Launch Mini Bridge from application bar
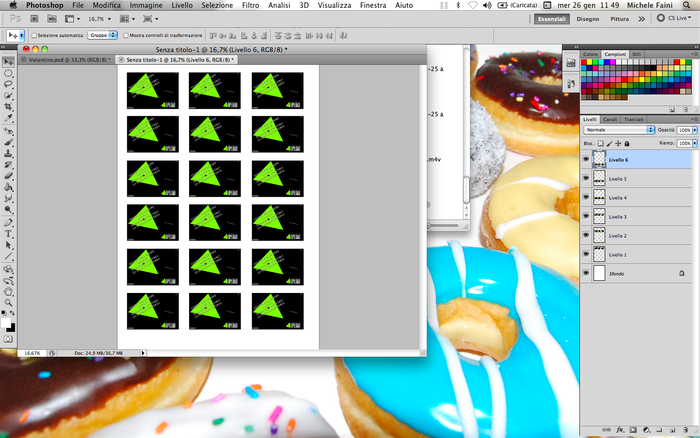The height and width of the screenshot is (438, 700). [52, 19]
